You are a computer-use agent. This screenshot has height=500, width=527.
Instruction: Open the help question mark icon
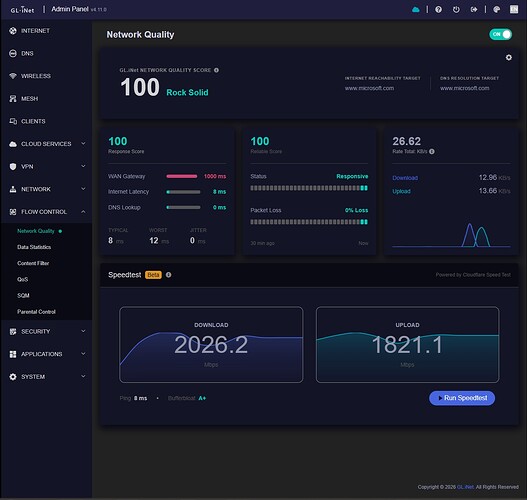pos(438,9)
